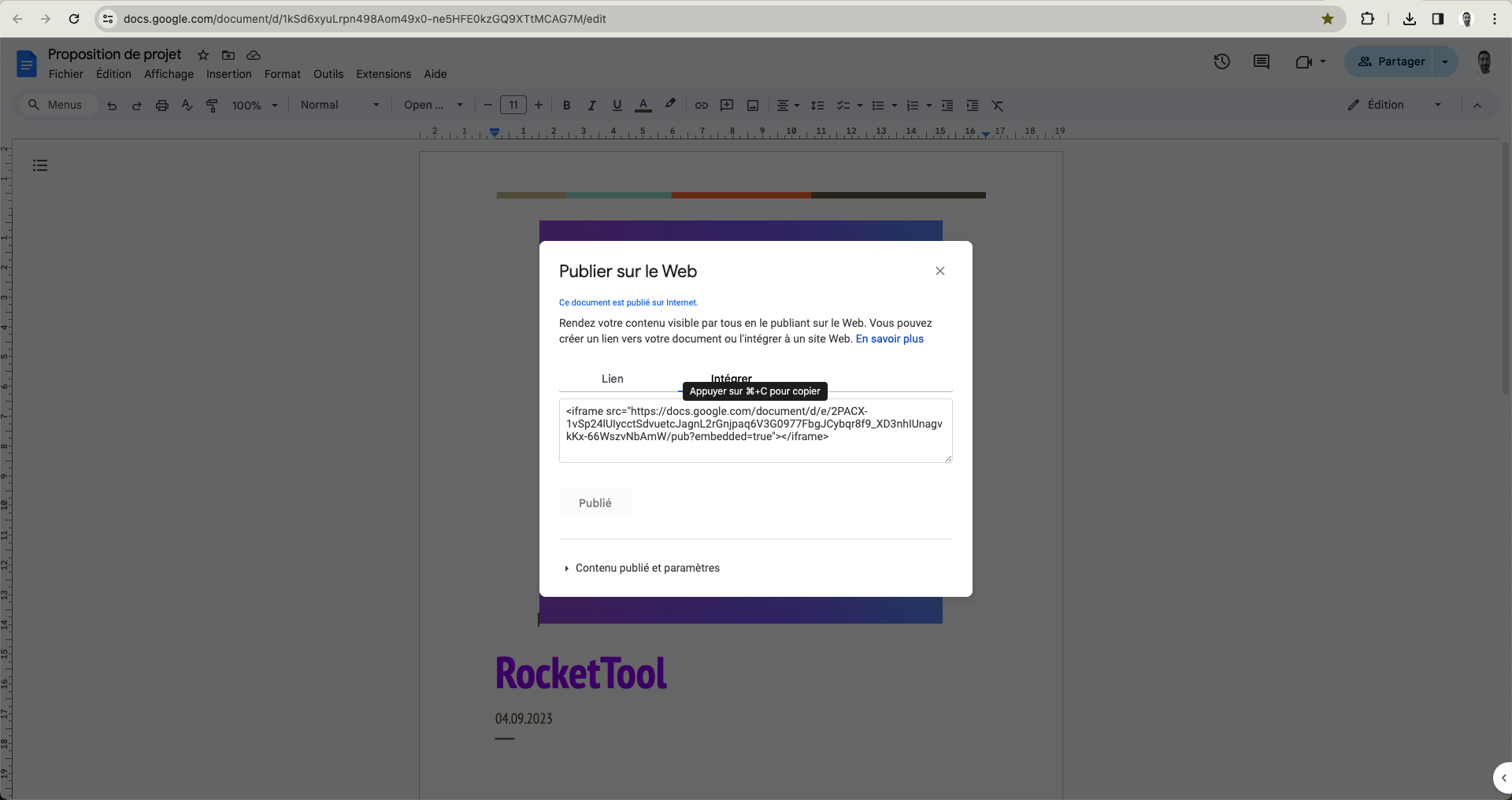
Task: Click the paint format roller icon
Action: pos(212,106)
